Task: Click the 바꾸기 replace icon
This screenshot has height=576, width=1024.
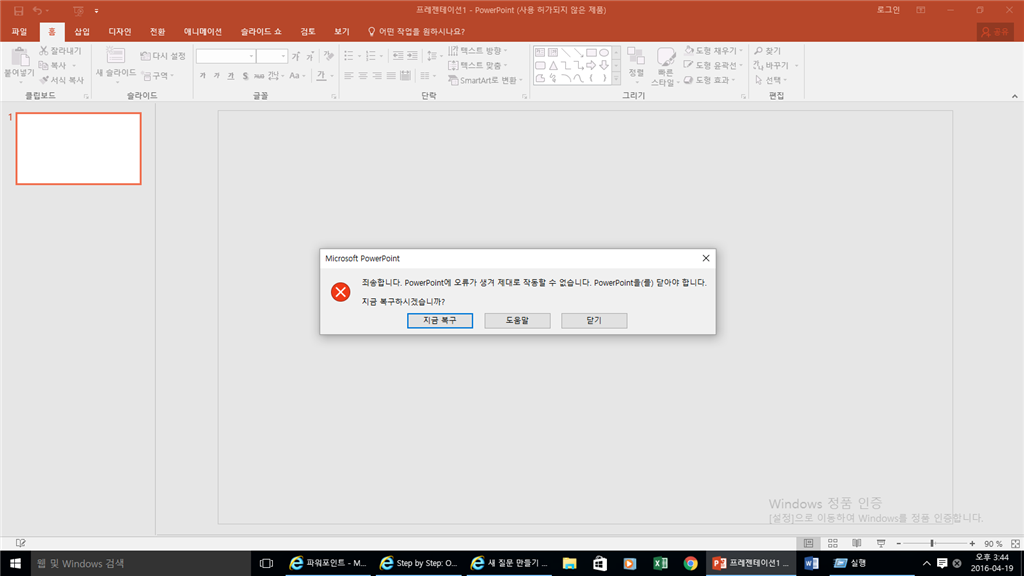Action: click(758, 65)
